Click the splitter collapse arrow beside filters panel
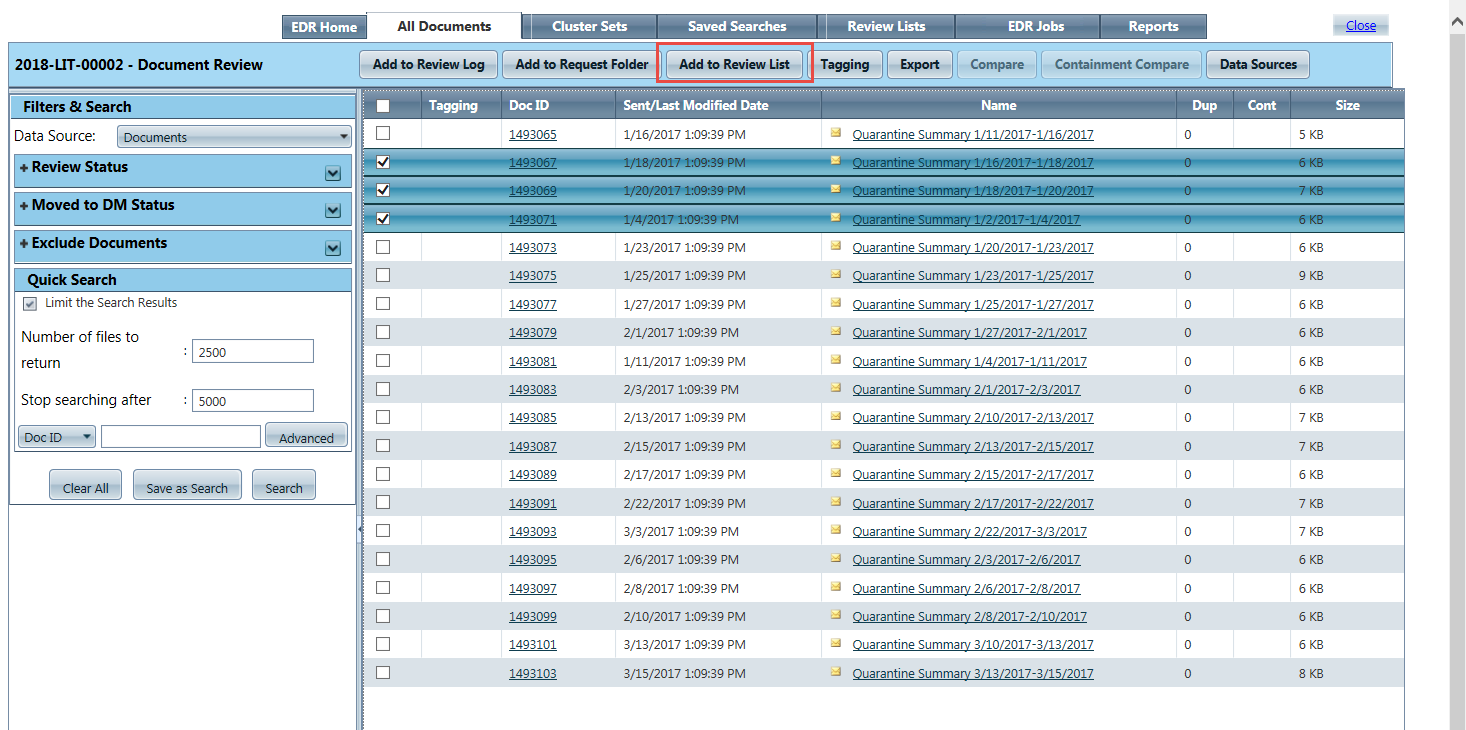The width and height of the screenshot is (1466, 730). point(360,531)
